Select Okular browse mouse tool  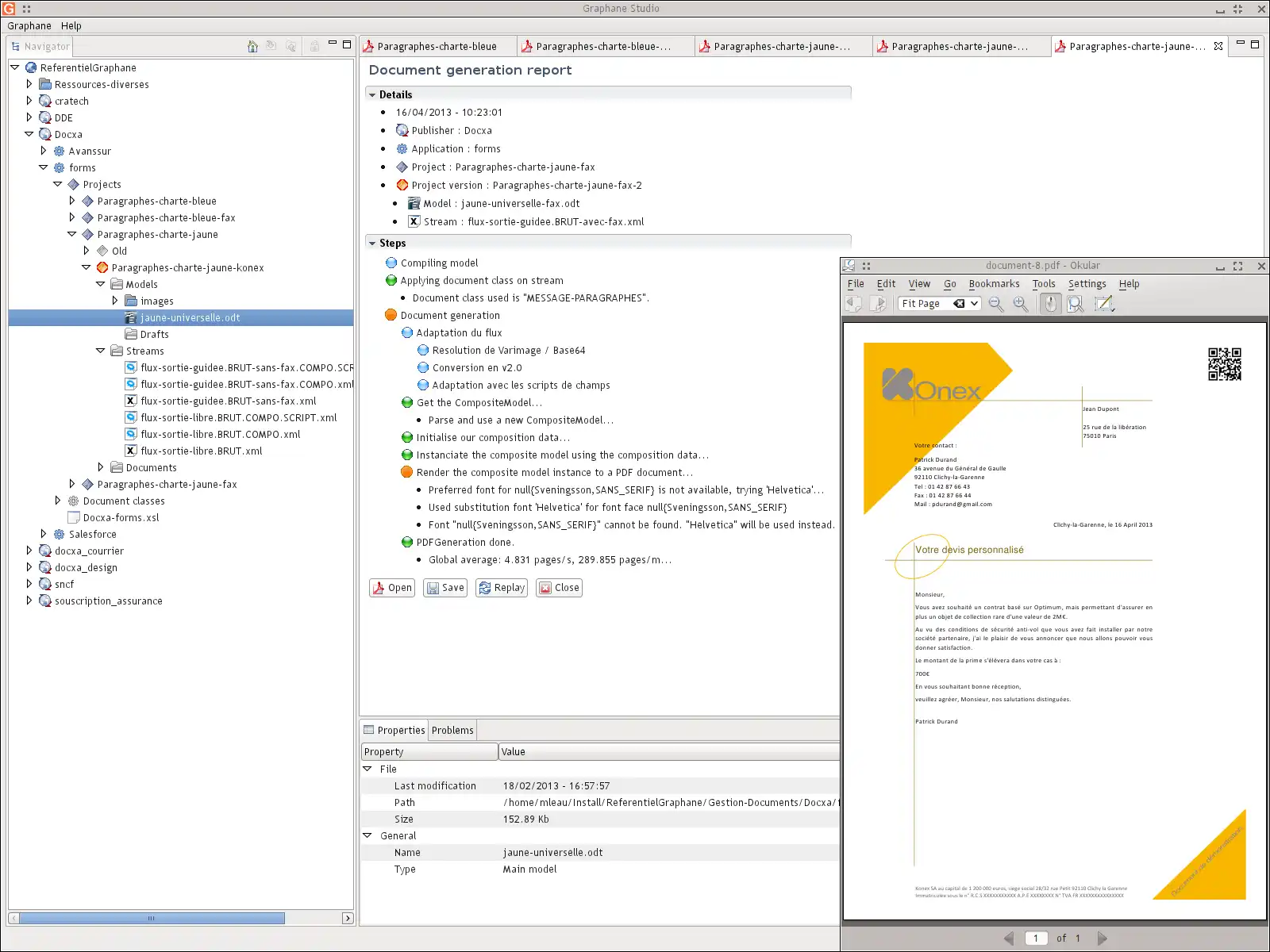click(x=1050, y=304)
